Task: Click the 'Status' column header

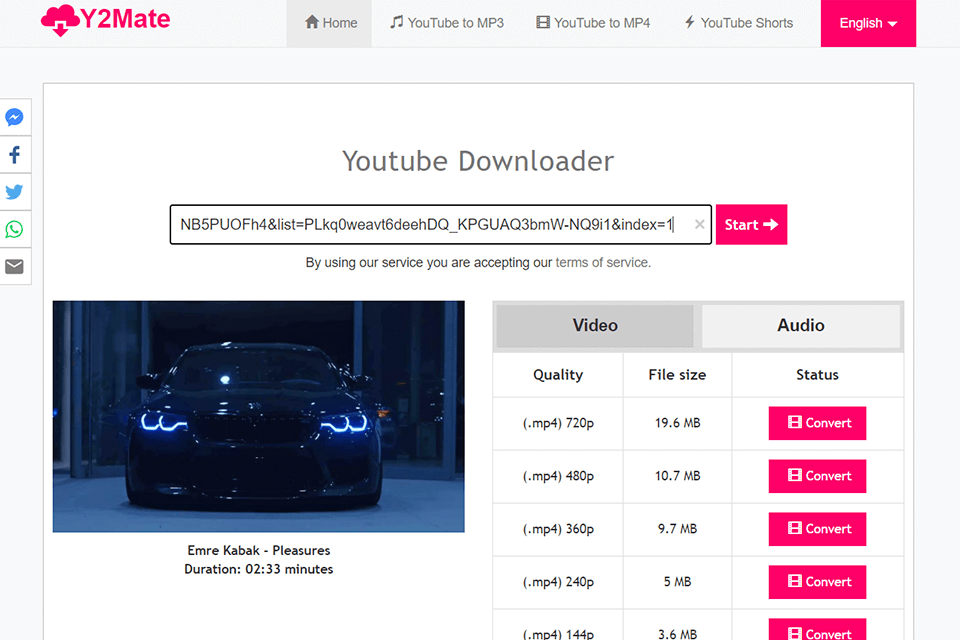Action: click(x=817, y=375)
